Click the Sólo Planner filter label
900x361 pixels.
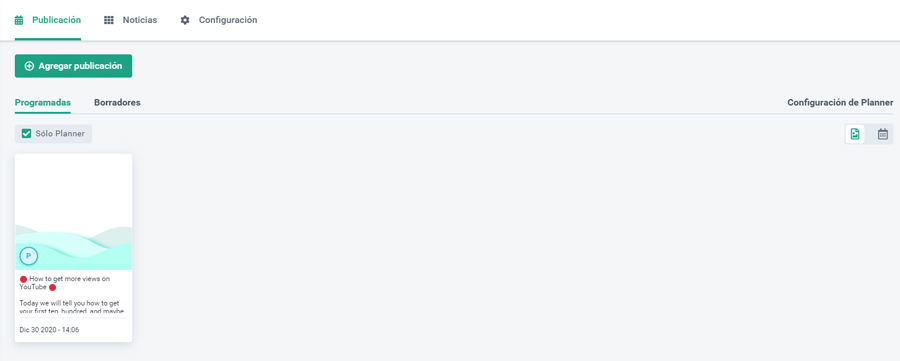pyautogui.click(x=60, y=134)
